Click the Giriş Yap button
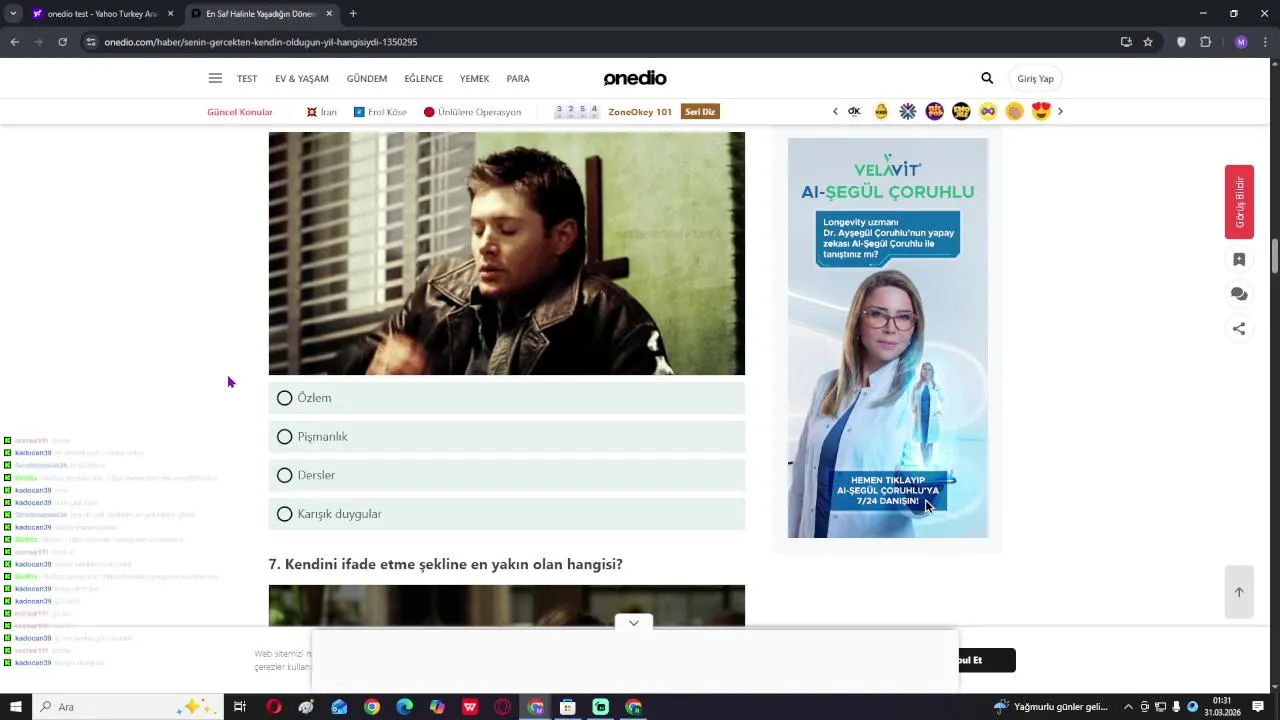This screenshot has height=720, width=1280. click(x=1035, y=79)
